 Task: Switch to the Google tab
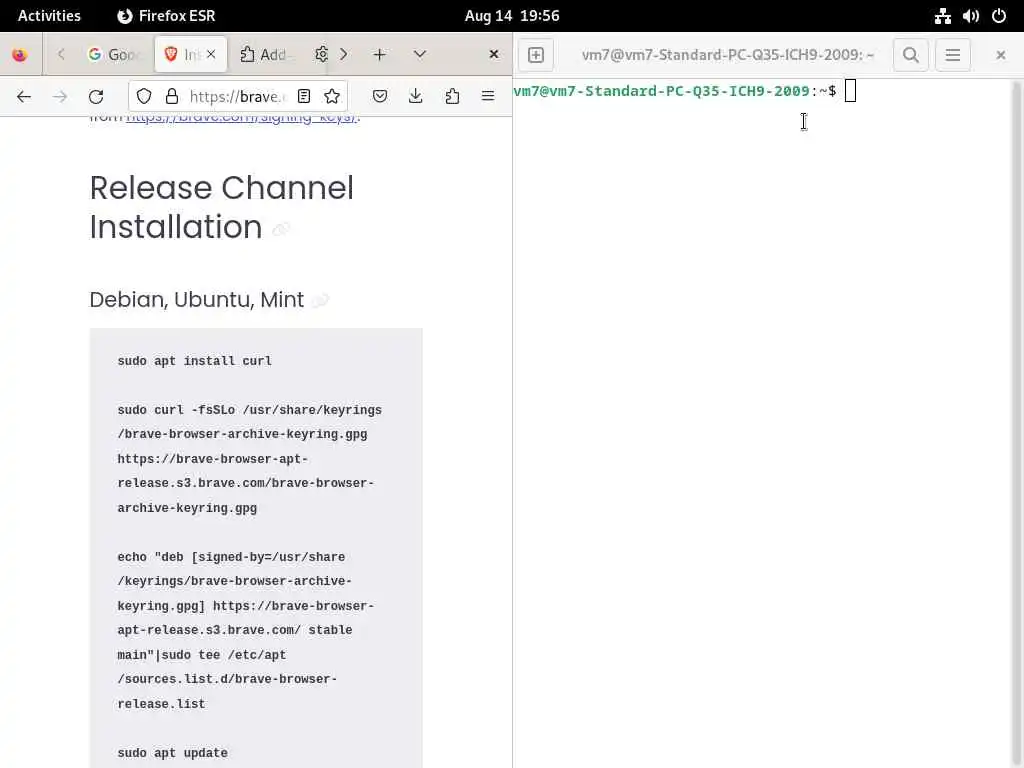tap(114, 55)
